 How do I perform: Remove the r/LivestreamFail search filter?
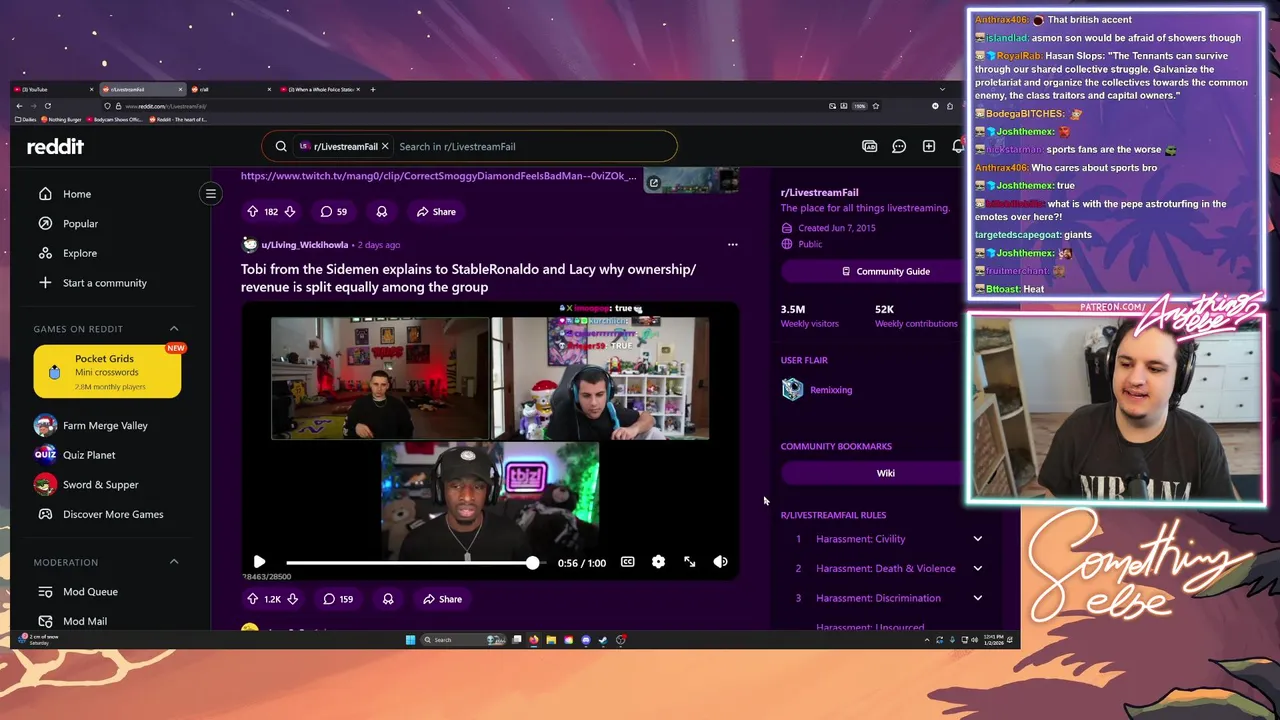(385, 146)
